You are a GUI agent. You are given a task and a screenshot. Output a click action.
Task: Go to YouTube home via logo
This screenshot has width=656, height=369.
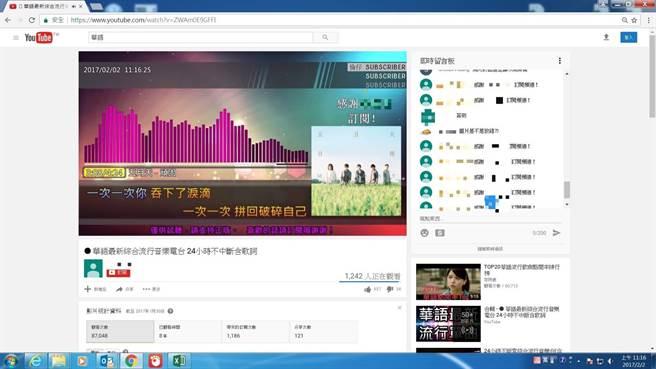pyautogui.click(x=38, y=38)
